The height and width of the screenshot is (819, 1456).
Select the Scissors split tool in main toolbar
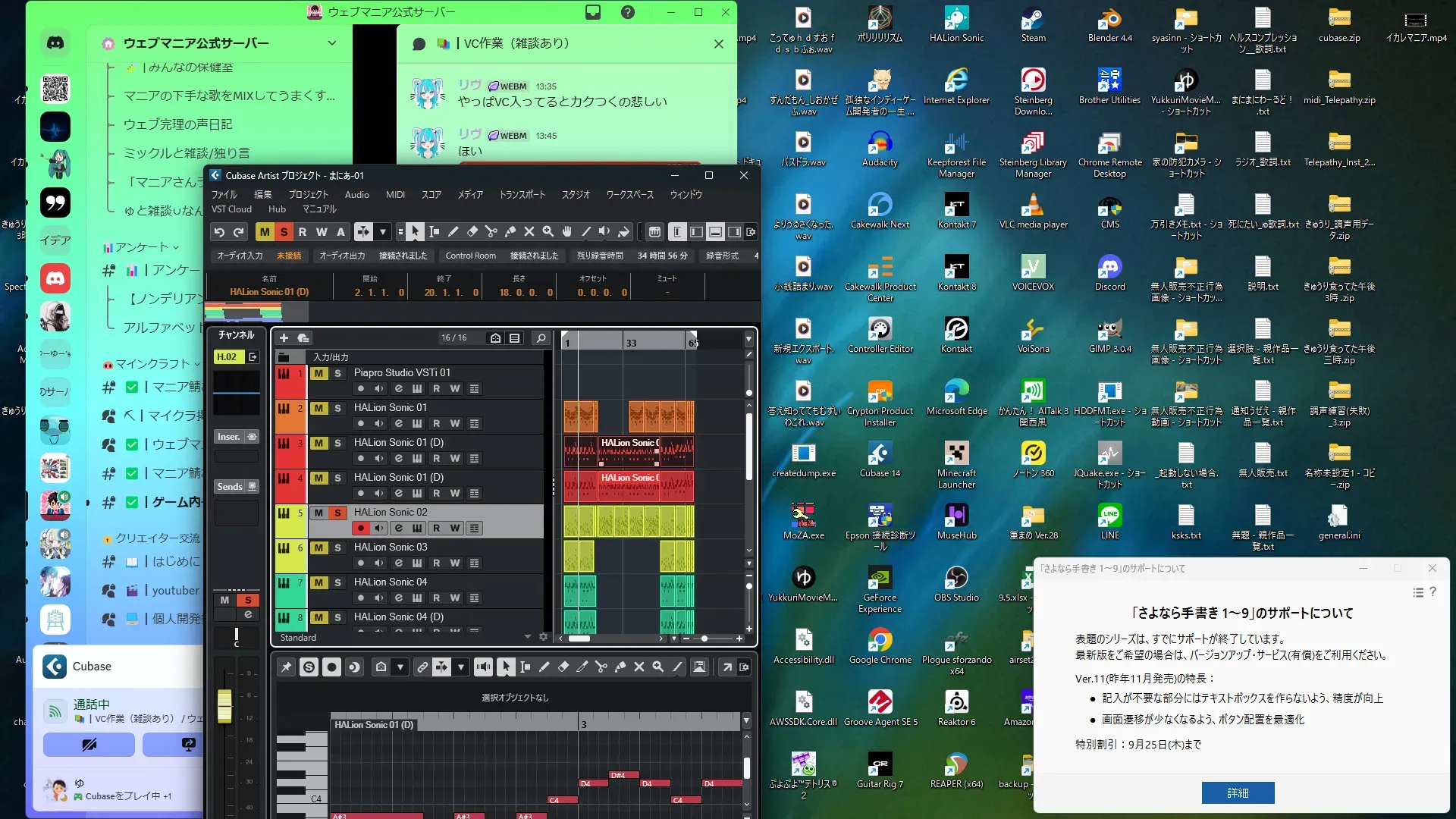(491, 232)
